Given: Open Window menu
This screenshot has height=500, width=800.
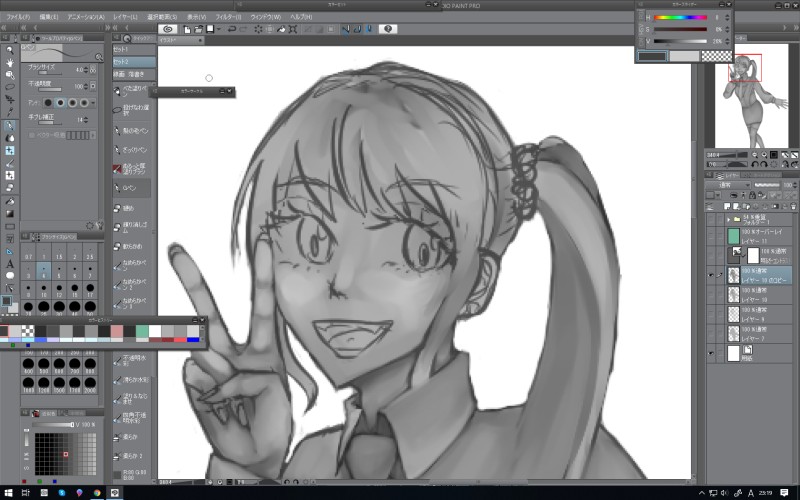Looking at the screenshot, I should (266, 17).
